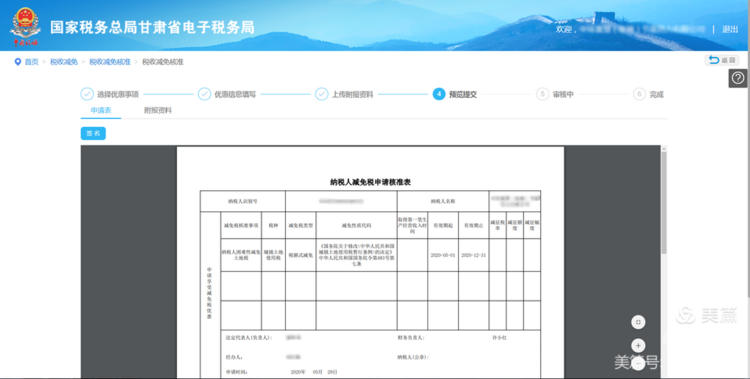Viewport: 750px width, 379px height.
Task: Zoom in with the plus icon
Action: pyautogui.click(x=638, y=345)
